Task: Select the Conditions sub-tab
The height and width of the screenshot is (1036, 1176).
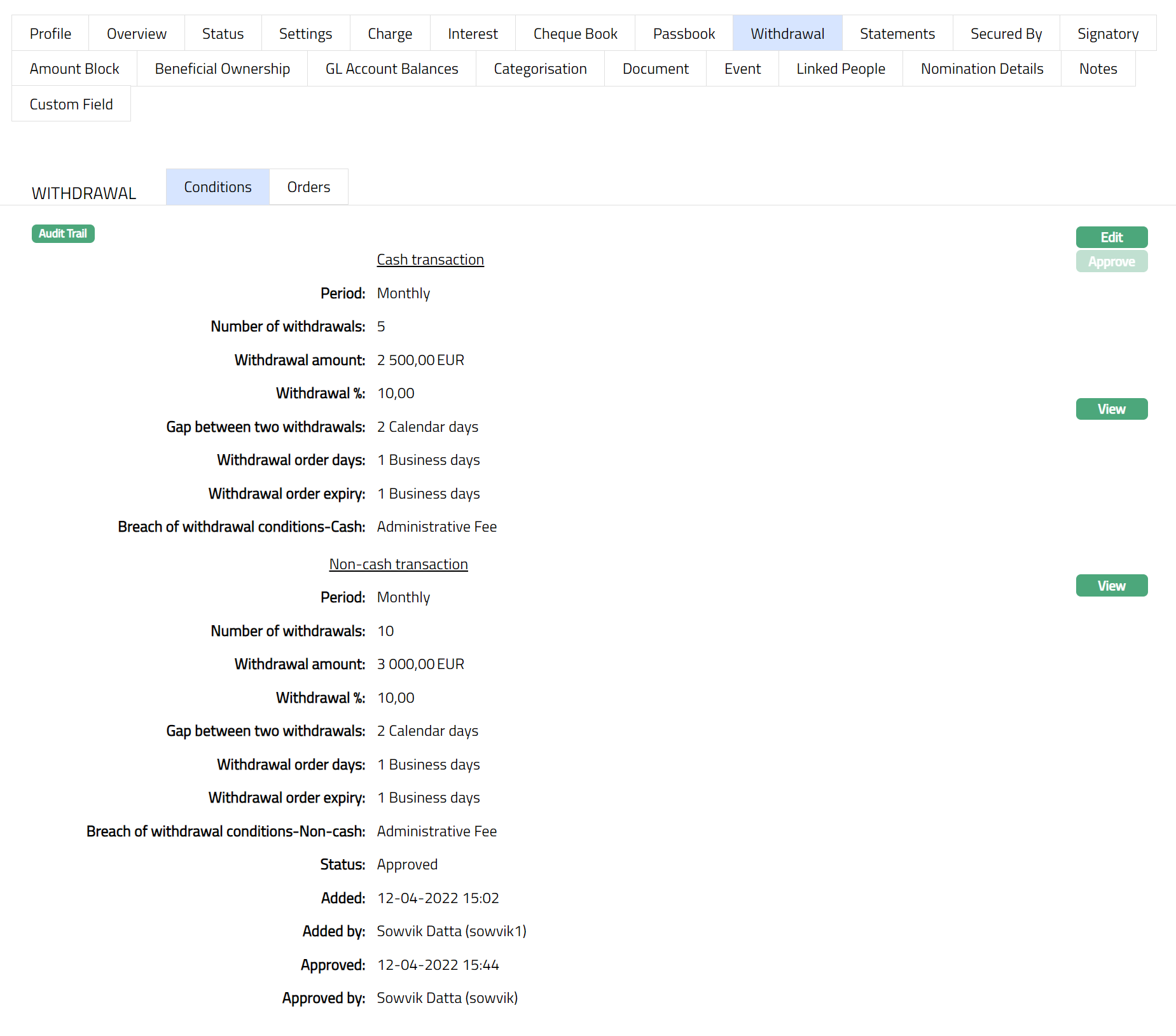Action: (218, 187)
